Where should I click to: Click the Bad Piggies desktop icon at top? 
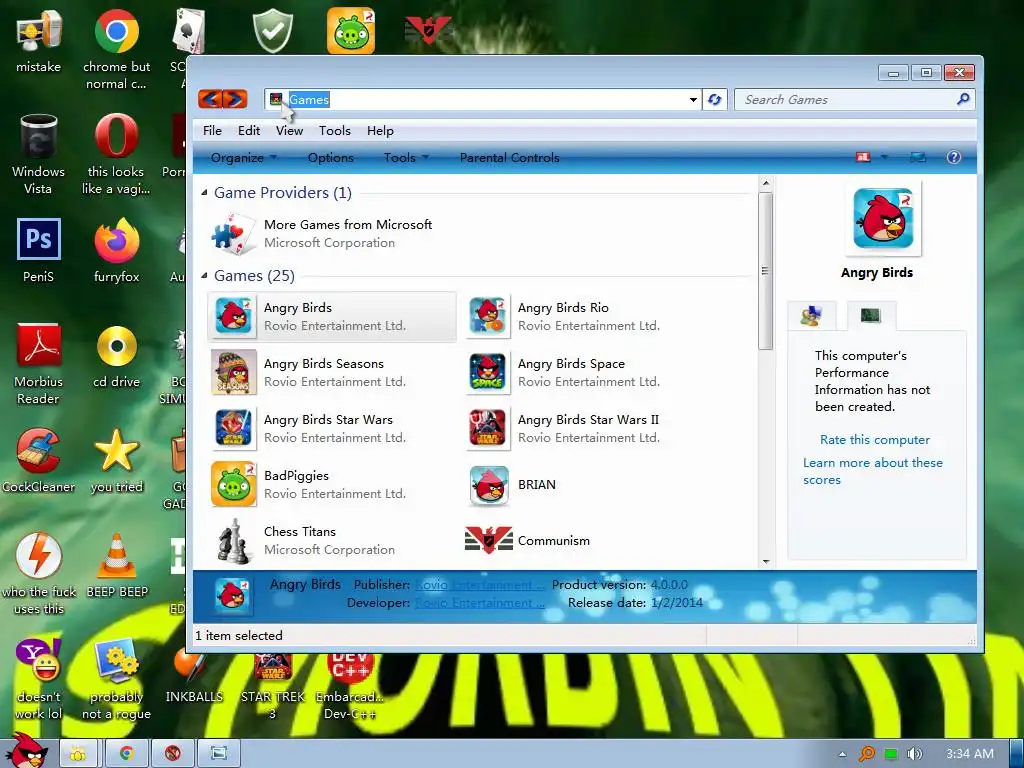(x=351, y=30)
